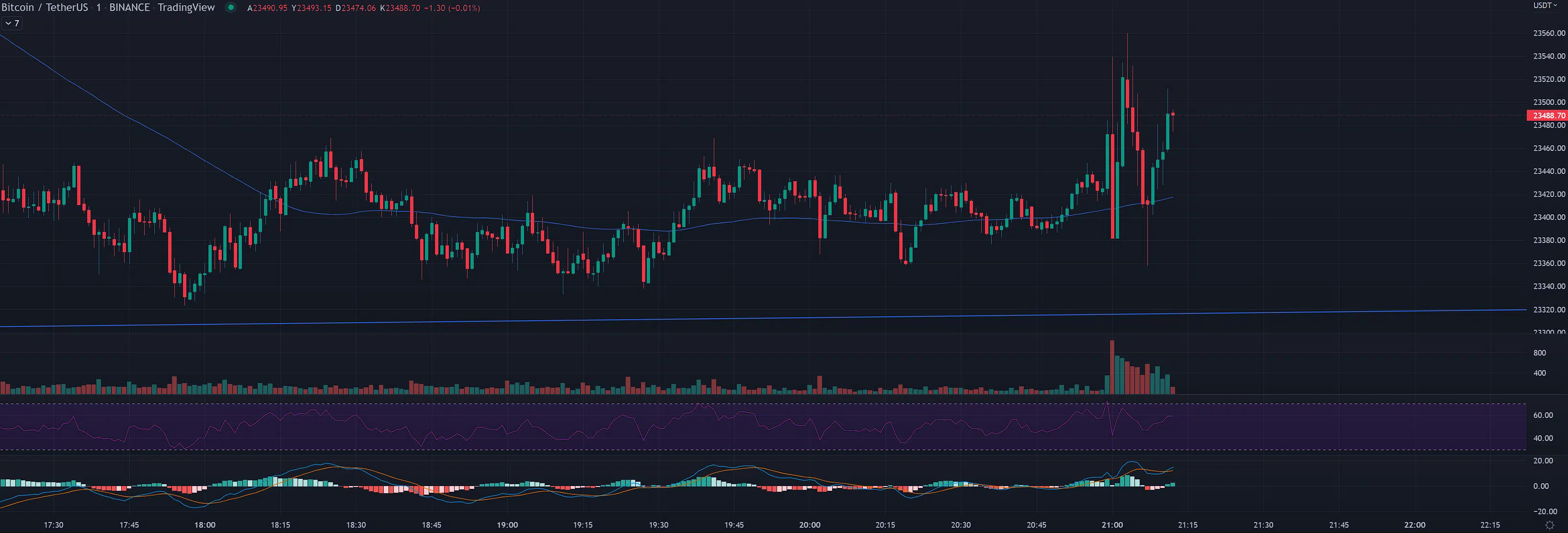The height and width of the screenshot is (533, 1568).
Task: Click the green market status dot
Action: click(x=231, y=7)
